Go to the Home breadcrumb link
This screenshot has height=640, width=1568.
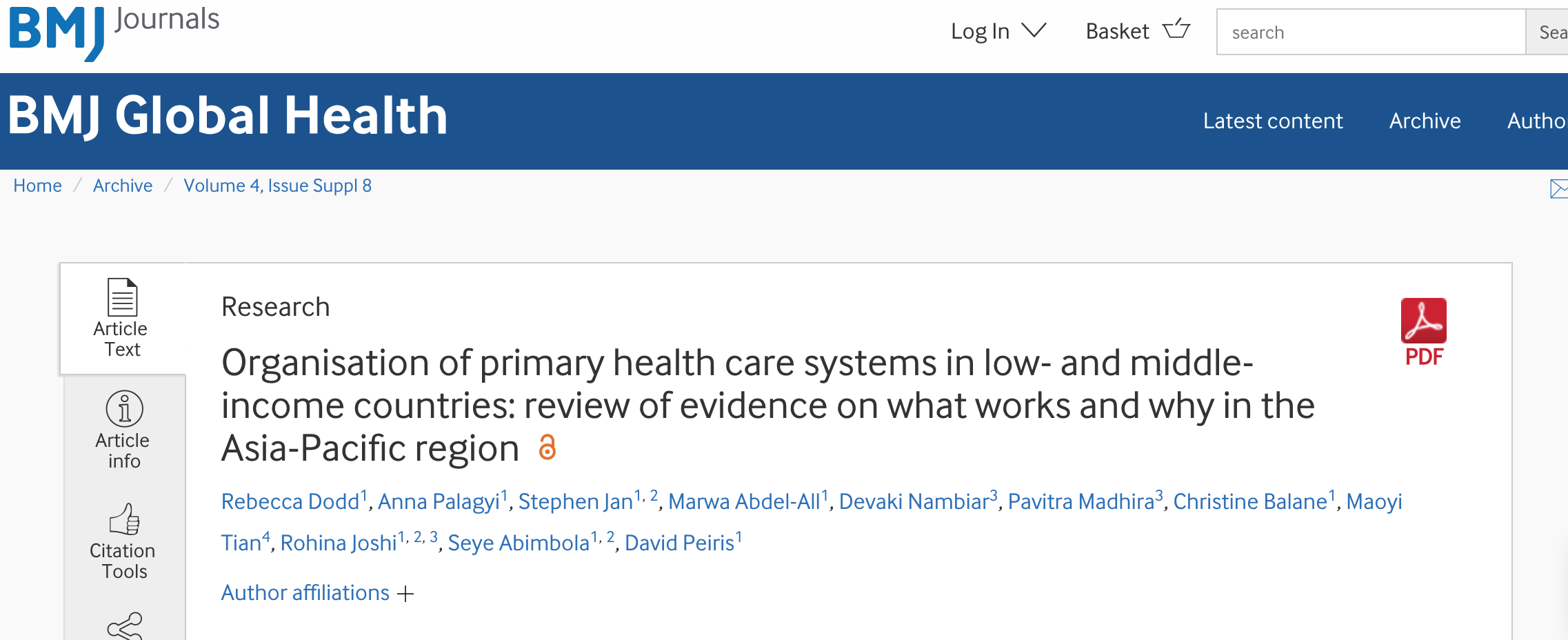pos(37,186)
